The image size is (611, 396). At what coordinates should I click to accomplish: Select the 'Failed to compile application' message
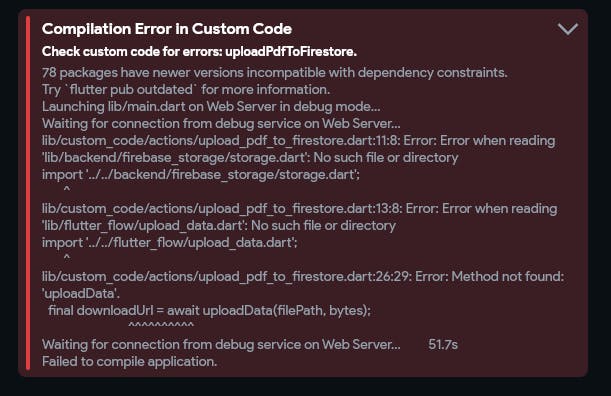pyautogui.click(x=129, y=362)
